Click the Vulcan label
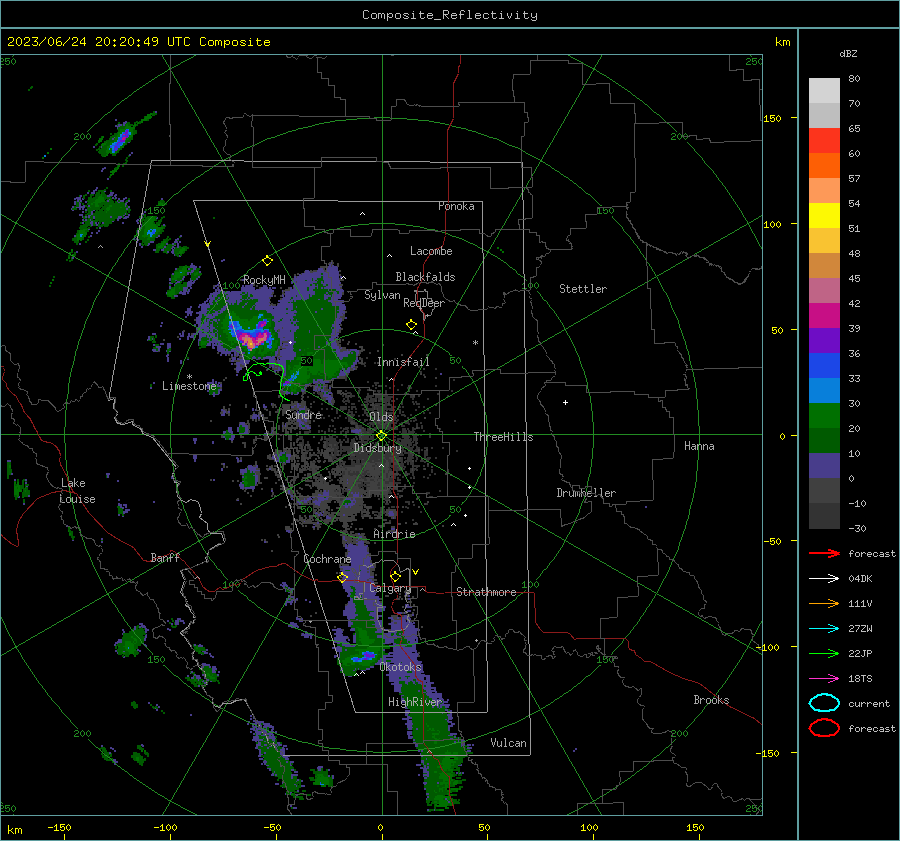Image resolution: width=900 pixels, height=841 pixels. coord(508,743)
